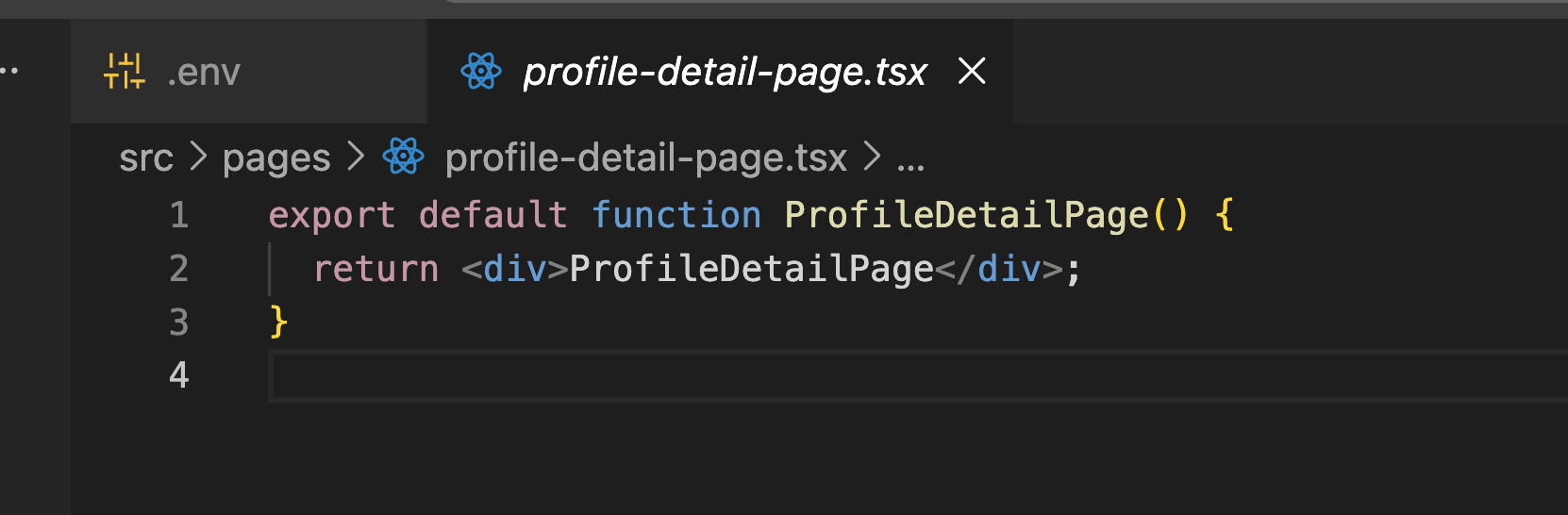Click line number 2 in the gutter

179,269
